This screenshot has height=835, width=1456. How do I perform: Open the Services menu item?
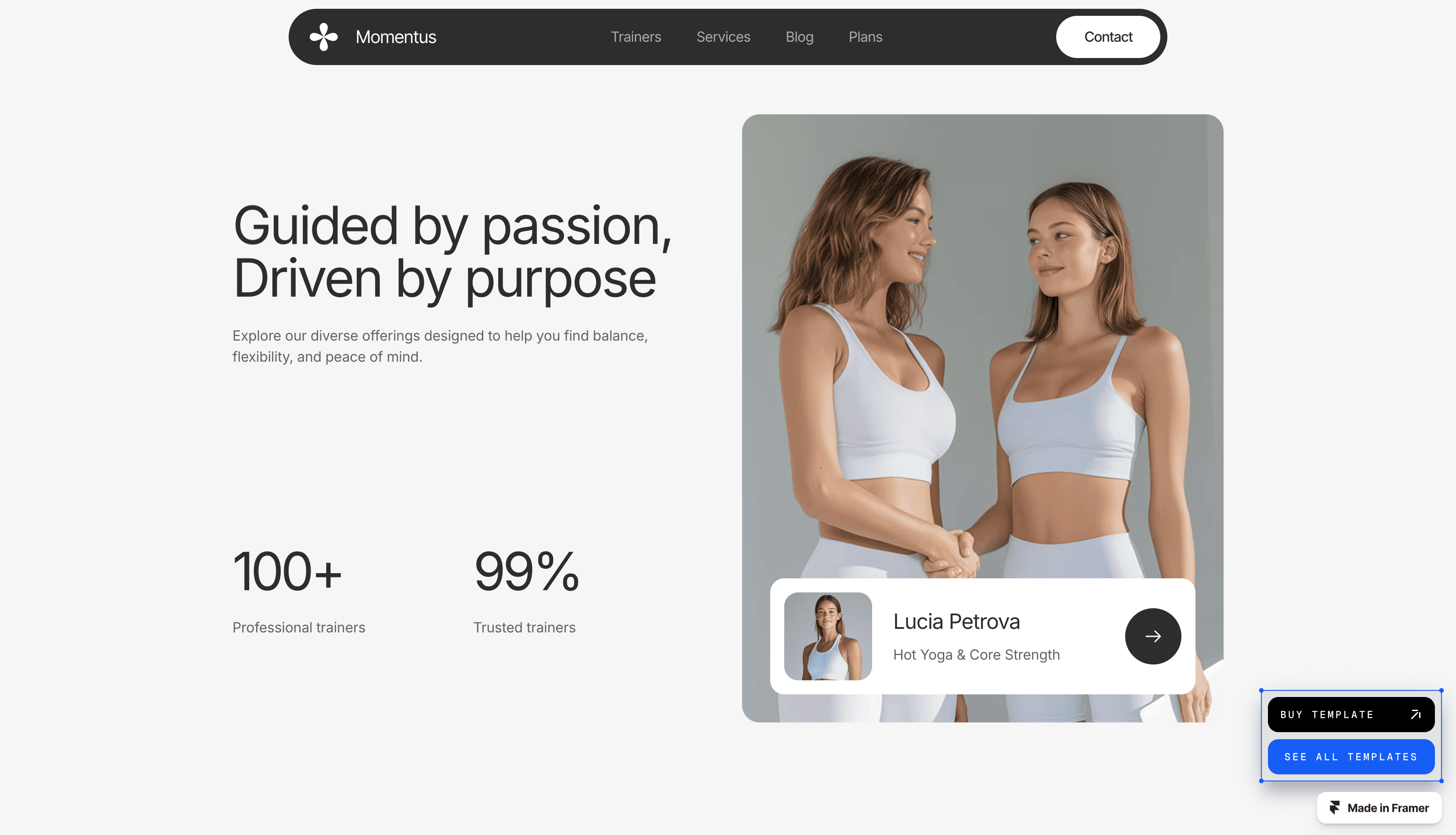(723, 37)
